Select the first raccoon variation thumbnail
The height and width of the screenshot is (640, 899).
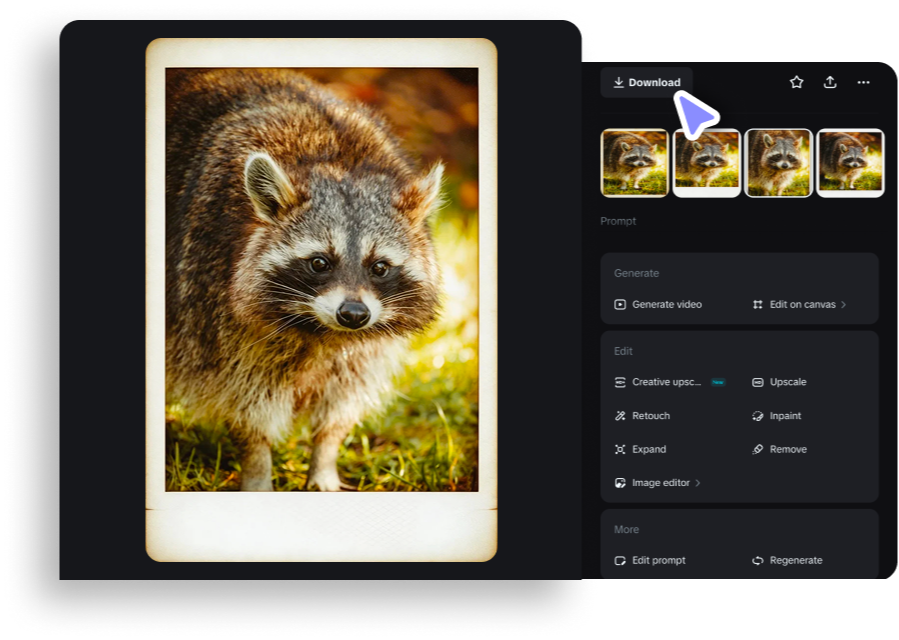coord(634,162)
